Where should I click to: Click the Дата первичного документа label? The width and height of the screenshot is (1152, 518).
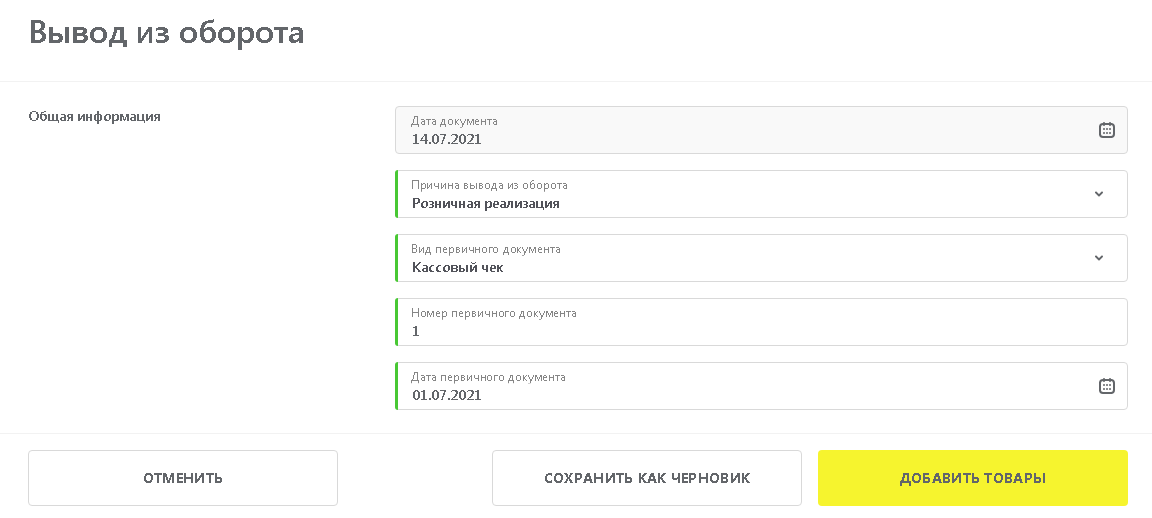click(x=488, y=377)
